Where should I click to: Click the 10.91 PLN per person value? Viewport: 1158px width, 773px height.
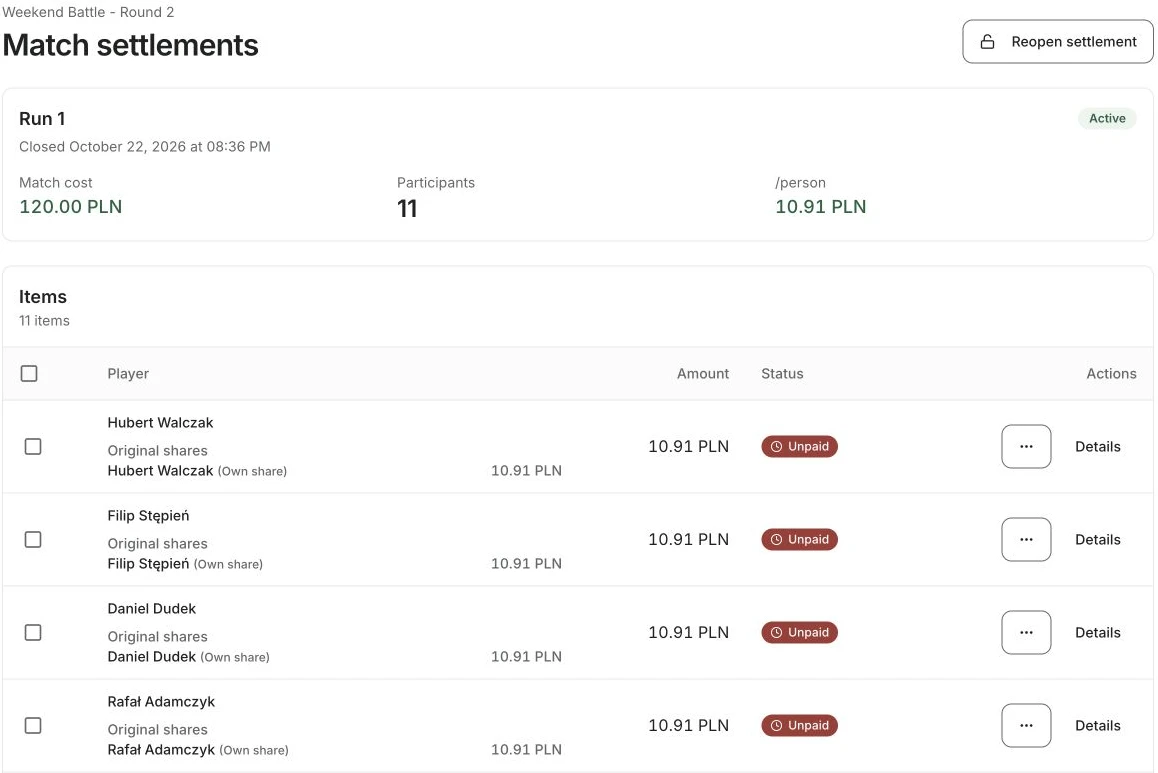(x=820, y=207)
